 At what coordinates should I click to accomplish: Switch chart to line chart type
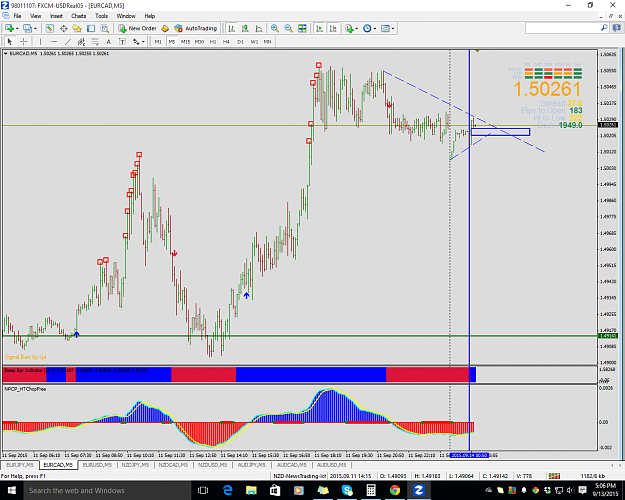point(259,28)
